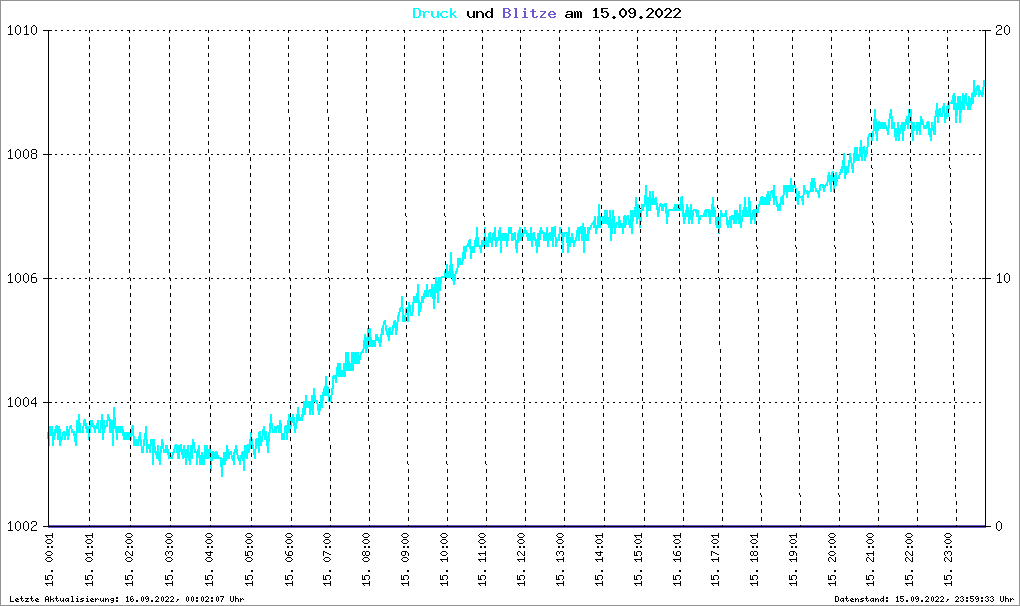Click the blue "Blitze" word in the title
This screenshot has width=1020, height=606.
[x=526, y=13]
